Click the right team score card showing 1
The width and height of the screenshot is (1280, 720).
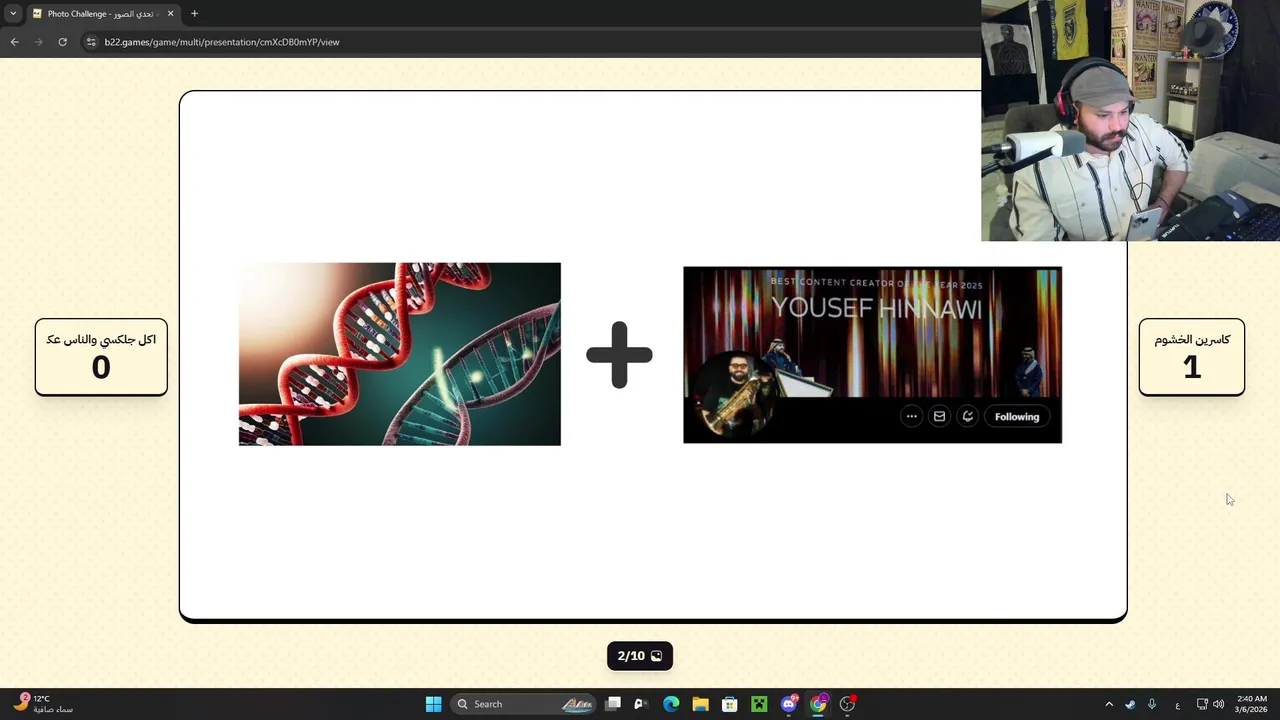1192,357
